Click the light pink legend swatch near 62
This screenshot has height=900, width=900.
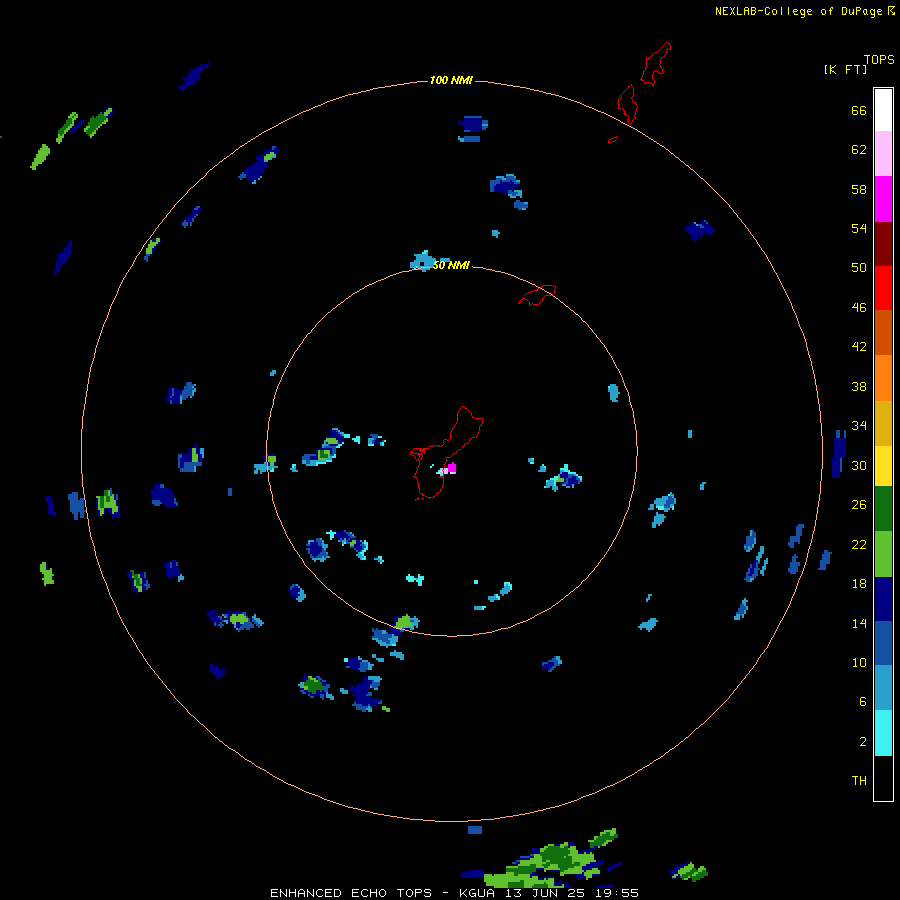point(883,153)
